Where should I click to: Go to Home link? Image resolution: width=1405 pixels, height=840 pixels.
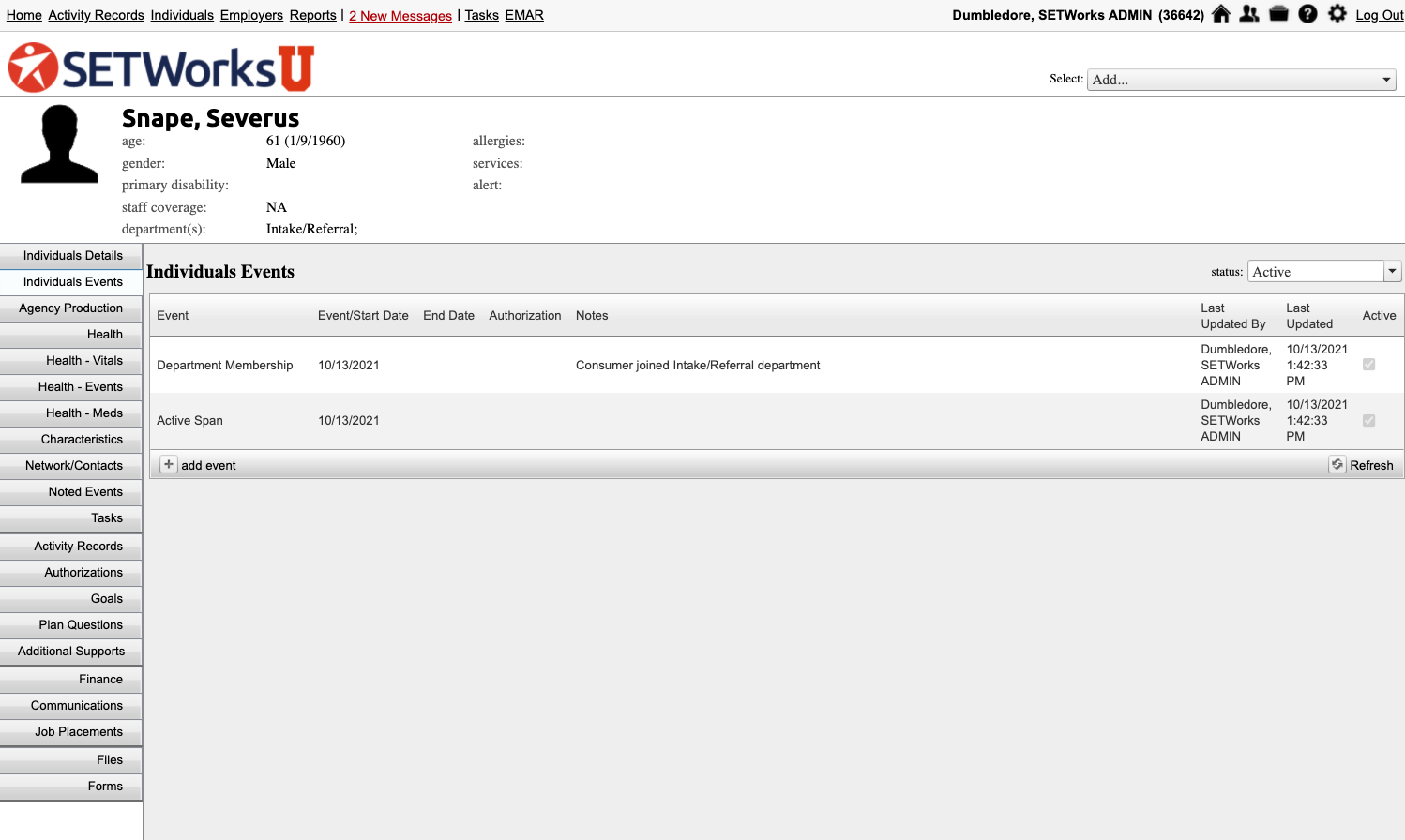24,15
